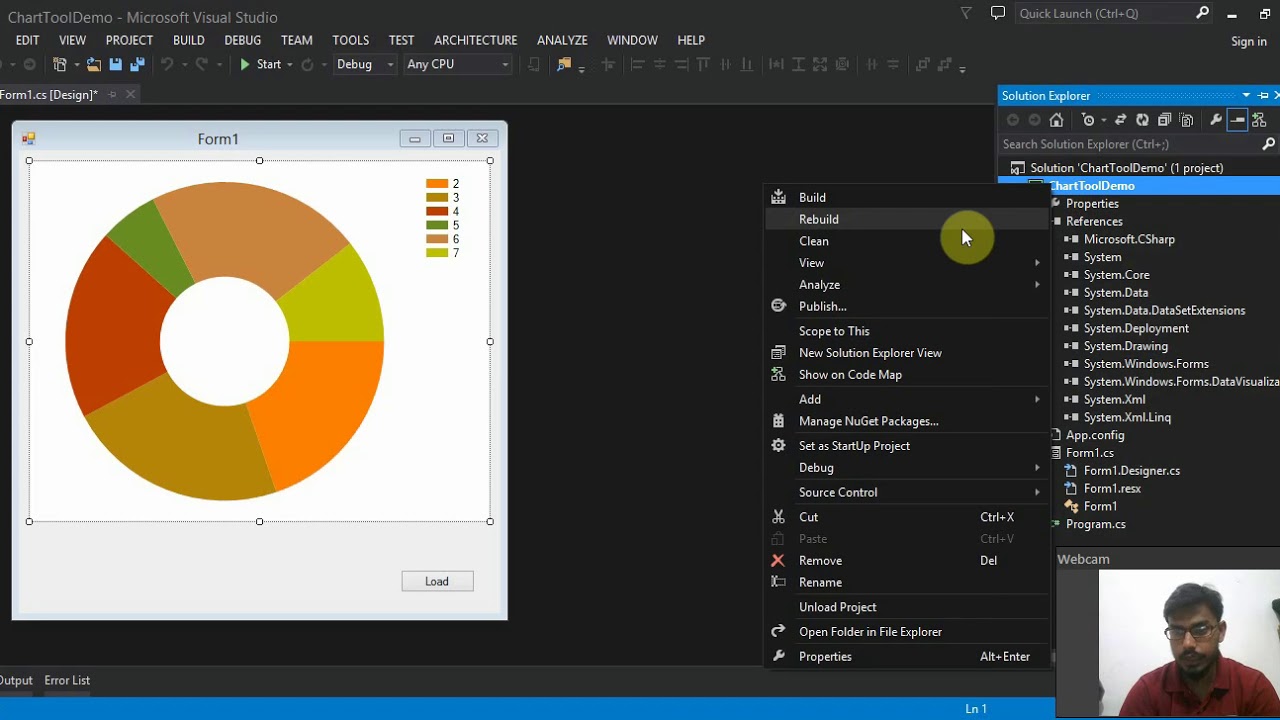Viewport: 1280px width, 720px height.
Task: Click the notifications filter flag icon
Action: [x=966, y=13]
